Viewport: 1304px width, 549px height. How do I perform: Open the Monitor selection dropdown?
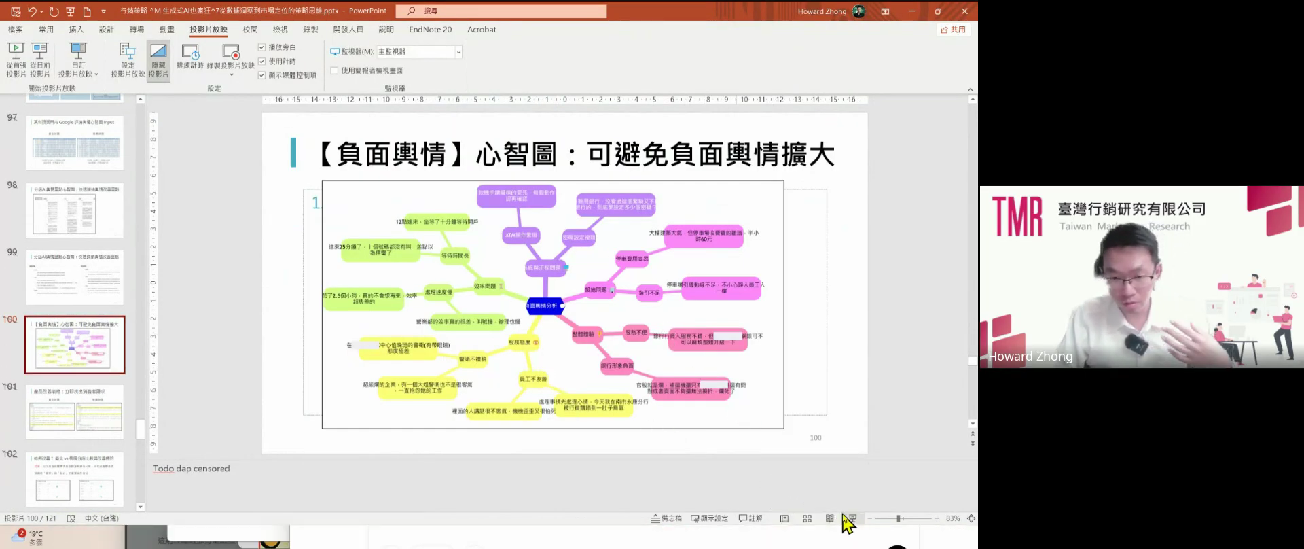pos(458,52)
